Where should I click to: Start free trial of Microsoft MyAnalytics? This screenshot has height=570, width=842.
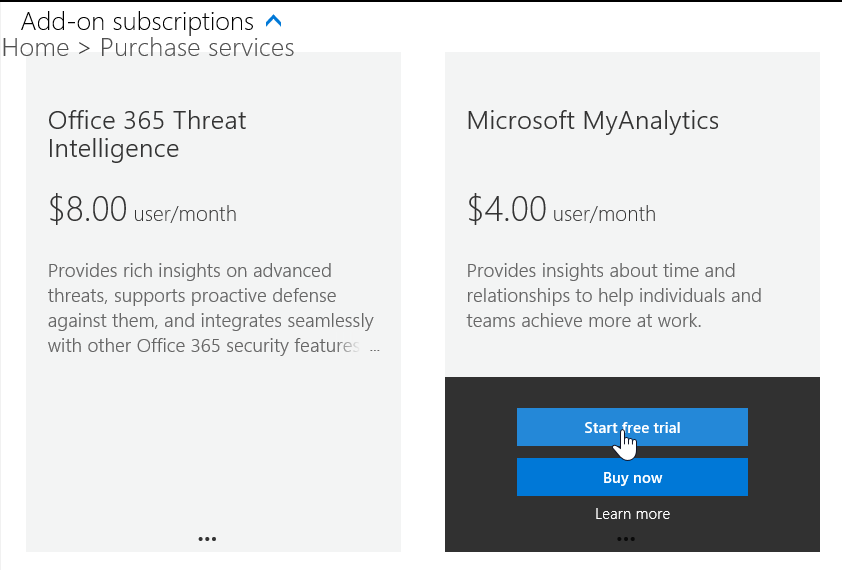(x=632, y=427)
